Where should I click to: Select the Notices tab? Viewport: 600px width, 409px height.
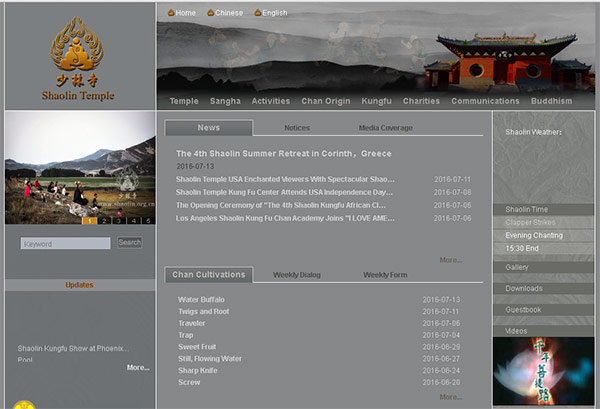[x=297, y=128]
